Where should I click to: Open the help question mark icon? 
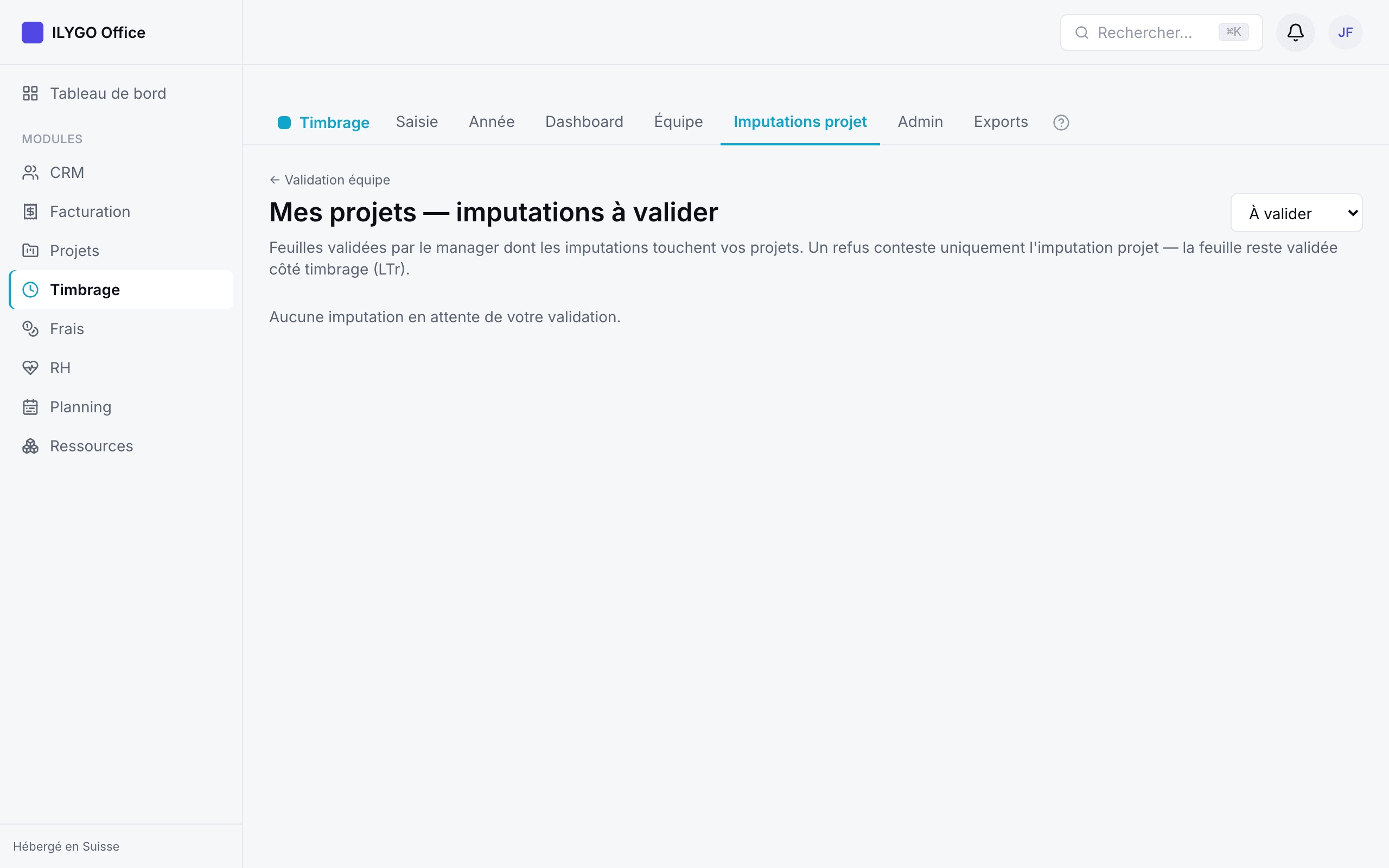point(1061,122)
